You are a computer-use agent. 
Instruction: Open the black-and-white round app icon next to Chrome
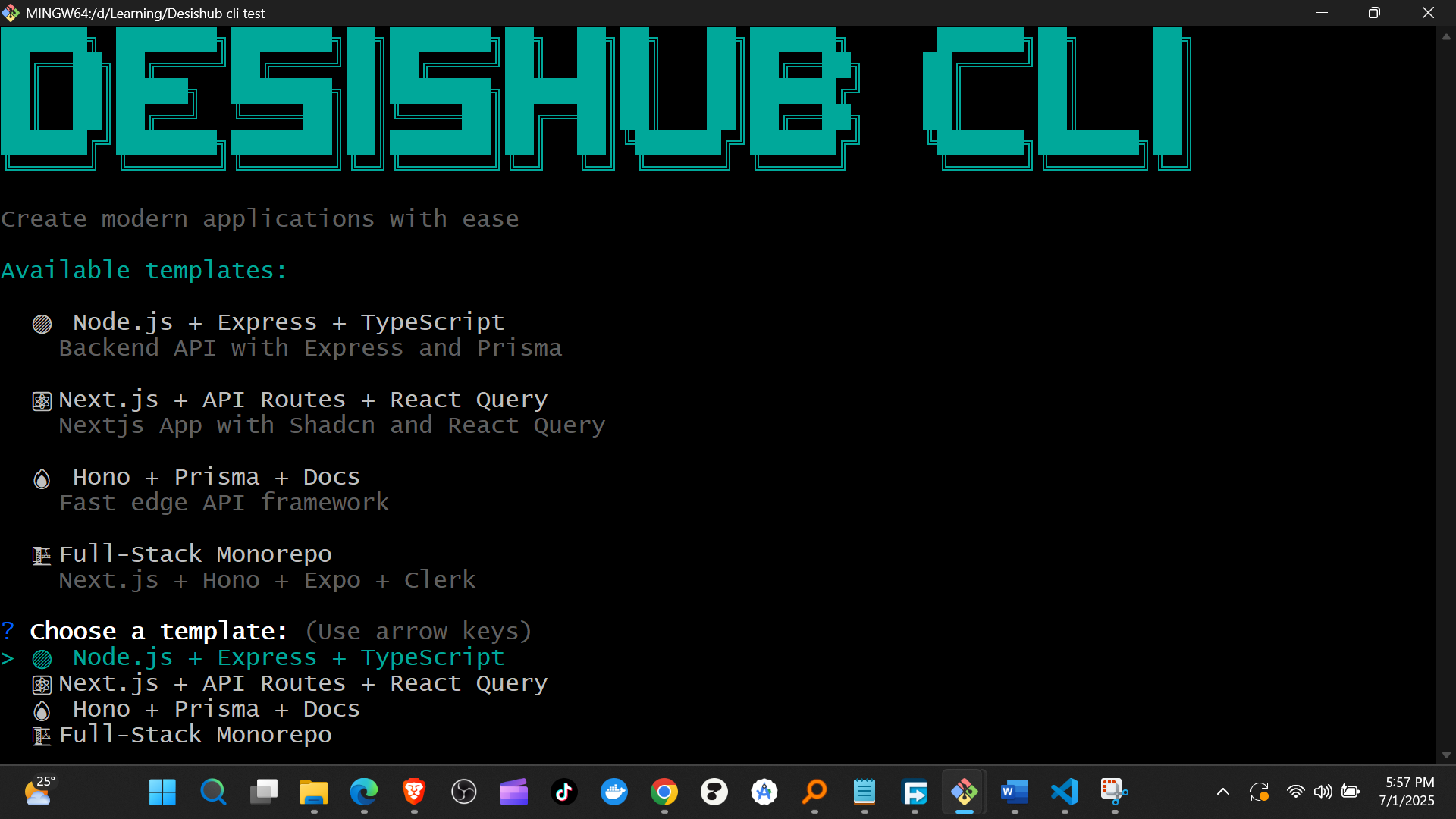[x=714, y=792]
